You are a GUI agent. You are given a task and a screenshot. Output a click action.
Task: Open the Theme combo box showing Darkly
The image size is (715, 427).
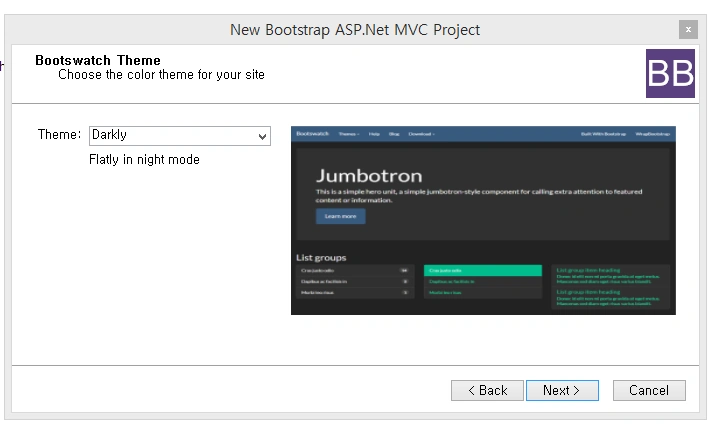point(180,135)
